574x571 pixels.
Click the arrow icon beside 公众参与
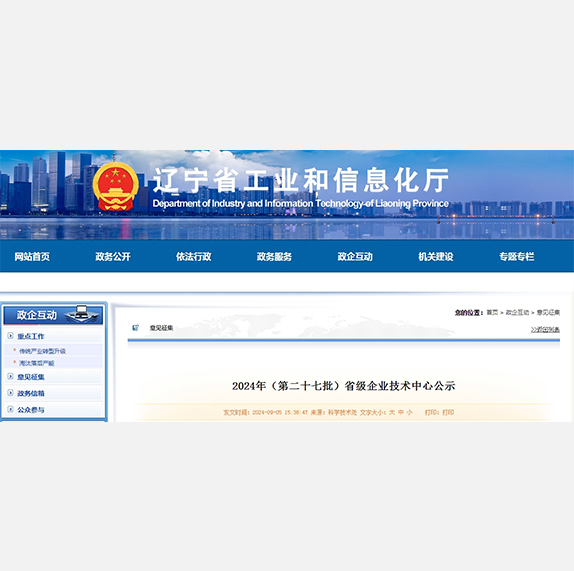click(11, 409)
